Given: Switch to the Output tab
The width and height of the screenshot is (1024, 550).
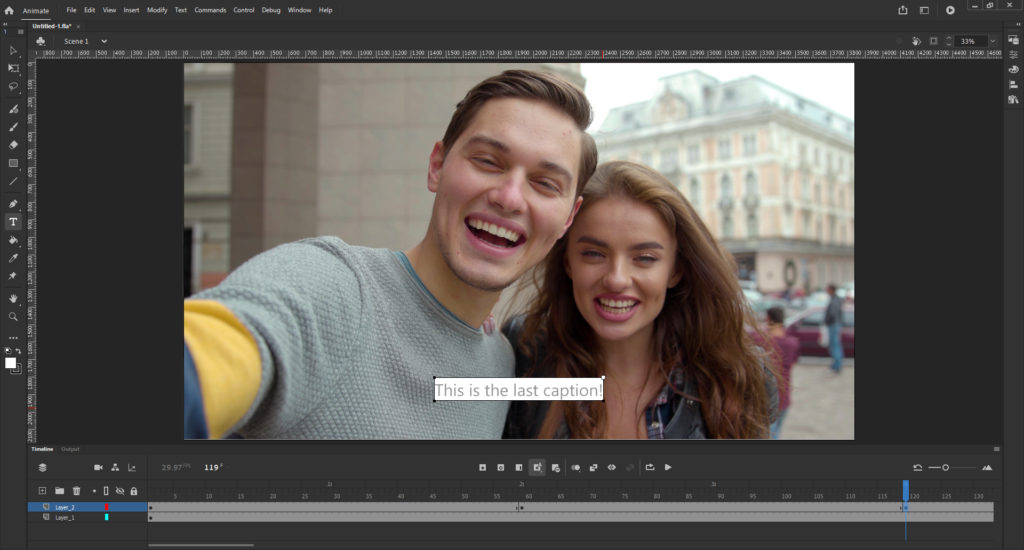Looking at the screenshot, I should click(70, 449).
